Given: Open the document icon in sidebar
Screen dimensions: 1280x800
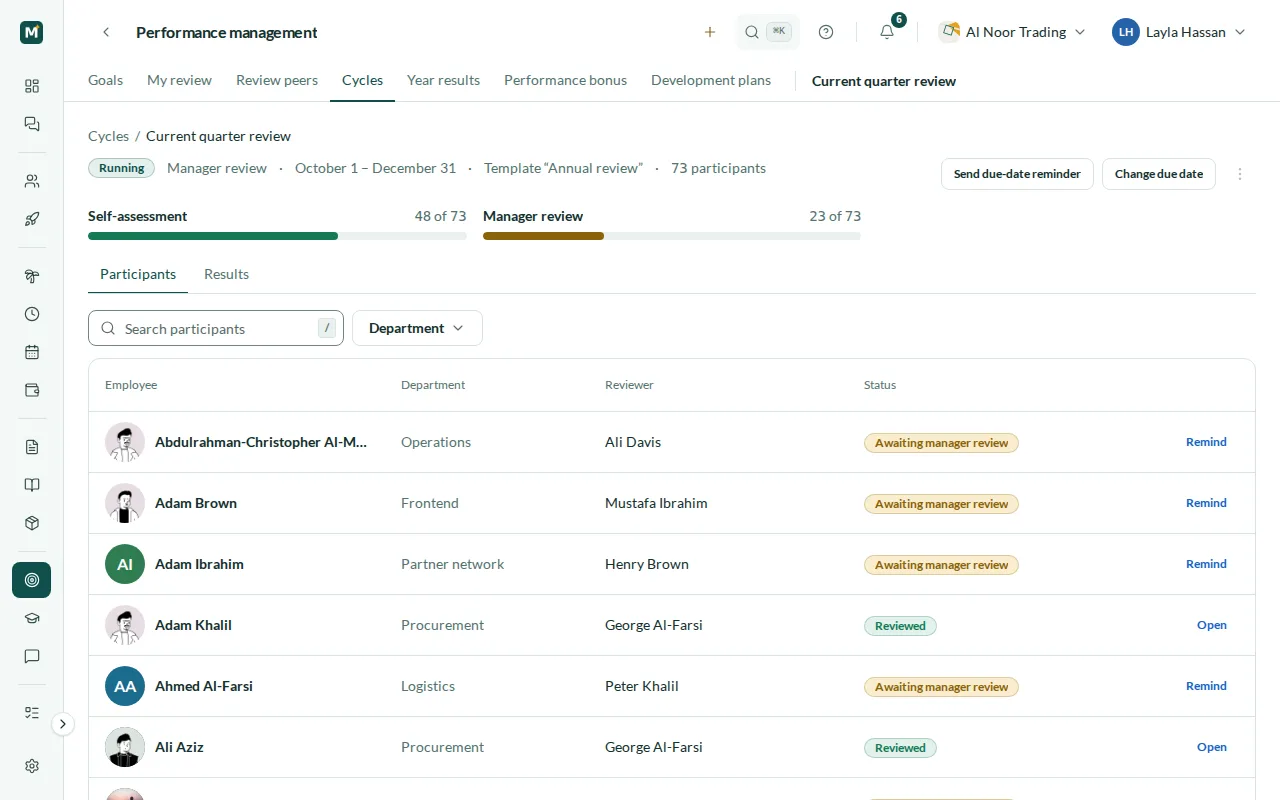Looking at the screenshot, I should pyautogui.click(x=32, y=447).
